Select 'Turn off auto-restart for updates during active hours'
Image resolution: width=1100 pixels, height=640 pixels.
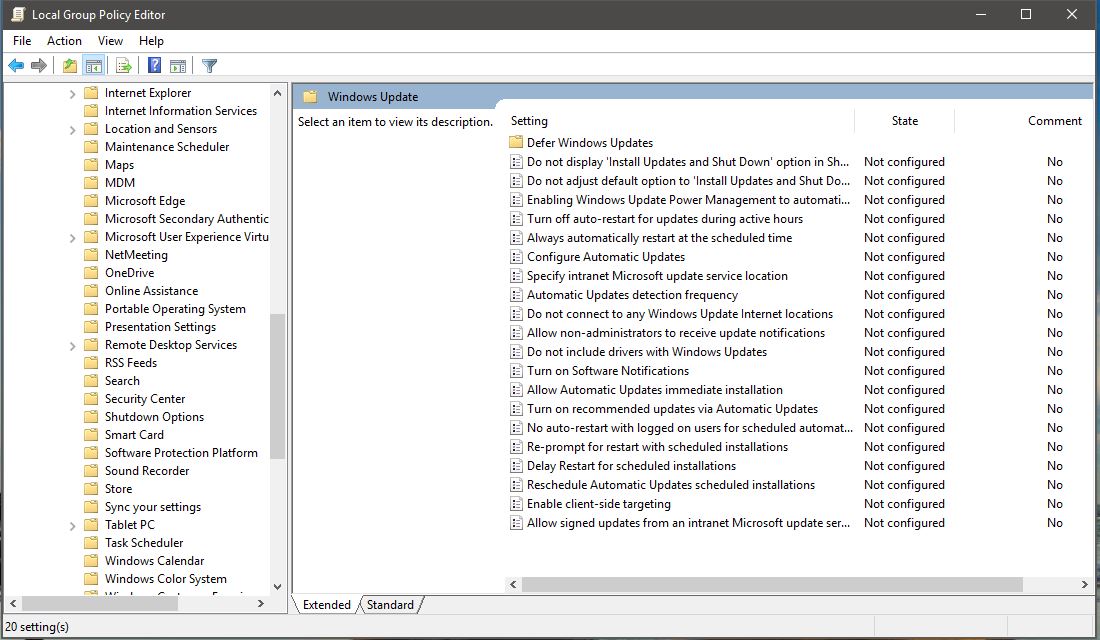click(x=665, y=219)
